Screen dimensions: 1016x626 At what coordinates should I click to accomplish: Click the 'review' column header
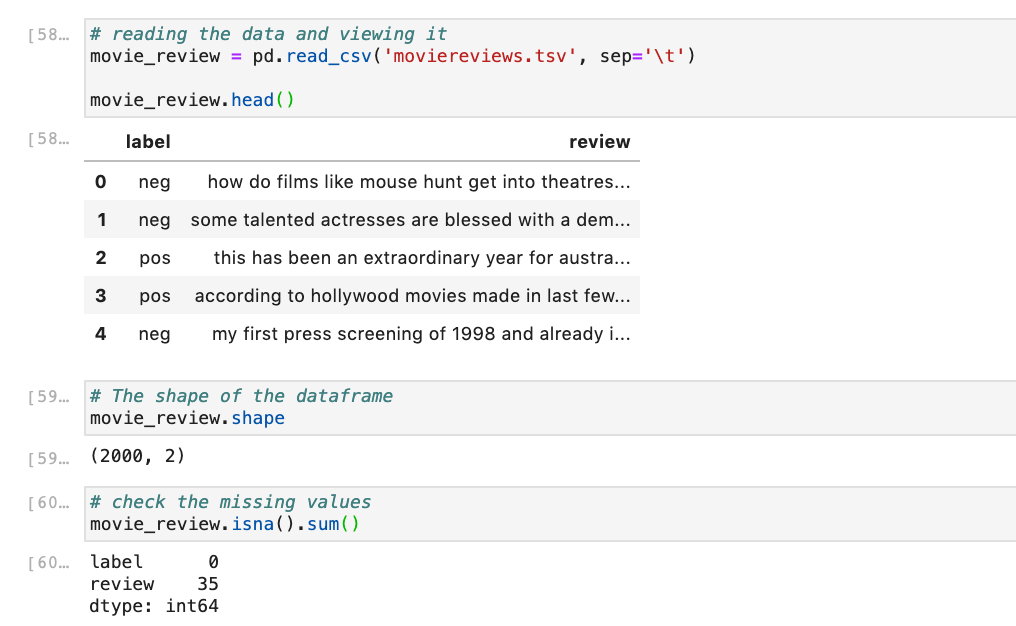tap(599, 142)
